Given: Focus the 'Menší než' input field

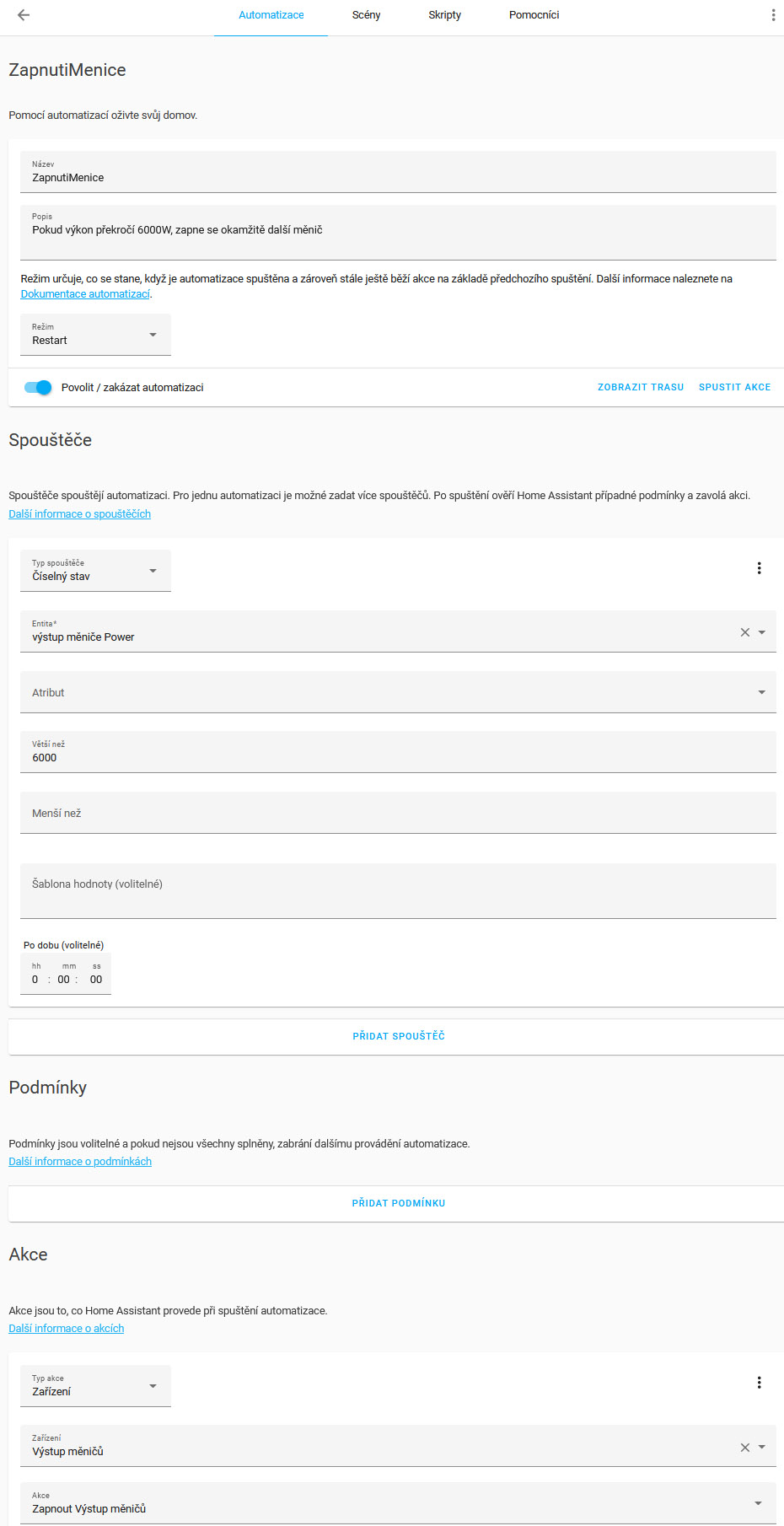Looking at the screenshot, I should 398,814.
